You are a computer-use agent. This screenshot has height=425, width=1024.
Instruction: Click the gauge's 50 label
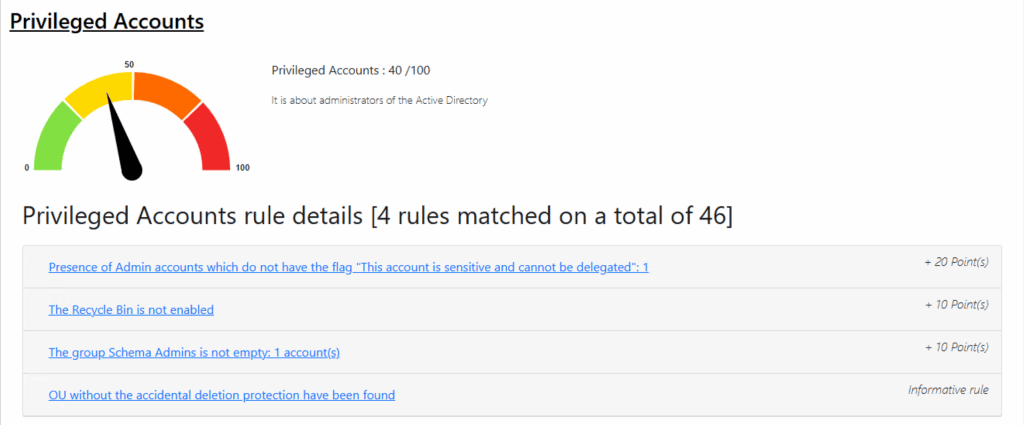[130, 65]
